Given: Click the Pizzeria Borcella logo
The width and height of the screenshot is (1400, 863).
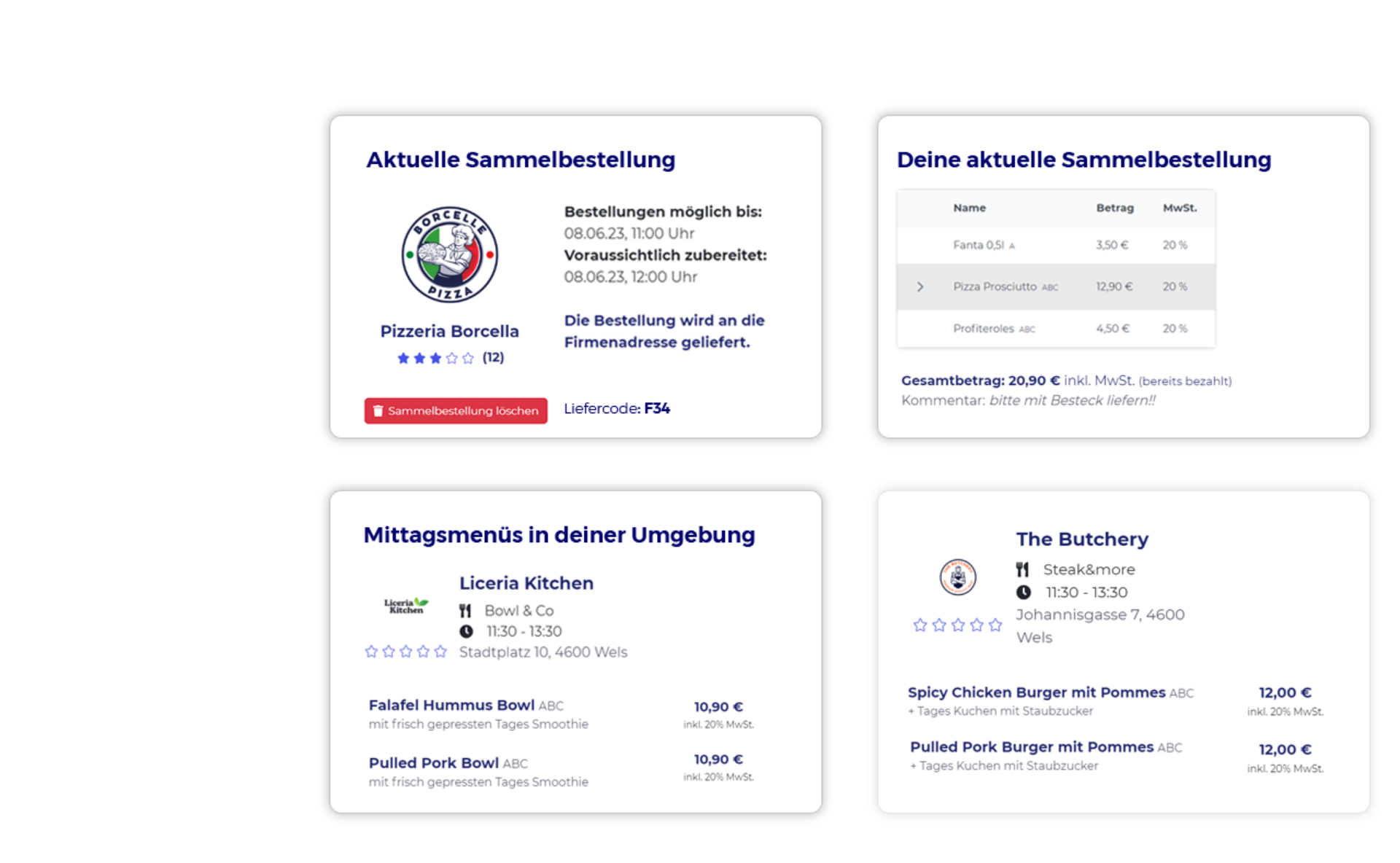Looking at the screenshot, I should (450, 254).
